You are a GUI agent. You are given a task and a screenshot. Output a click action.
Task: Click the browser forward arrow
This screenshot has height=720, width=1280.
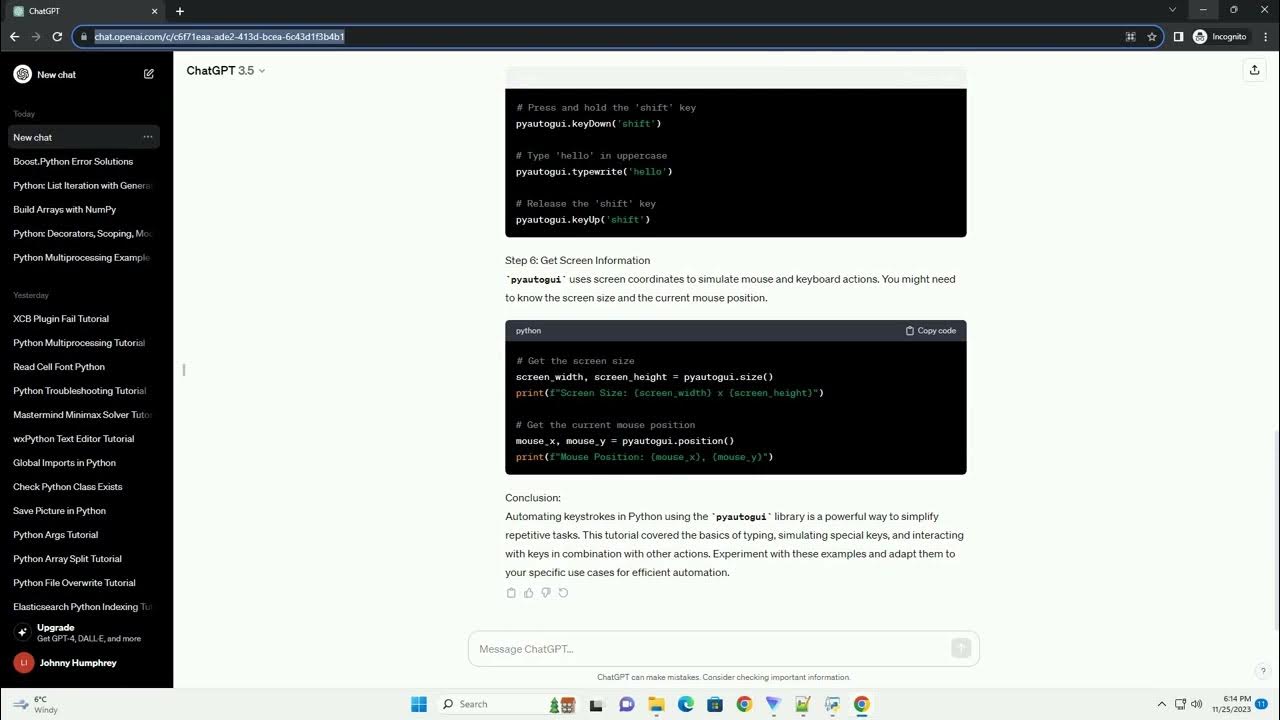(36, 36)
